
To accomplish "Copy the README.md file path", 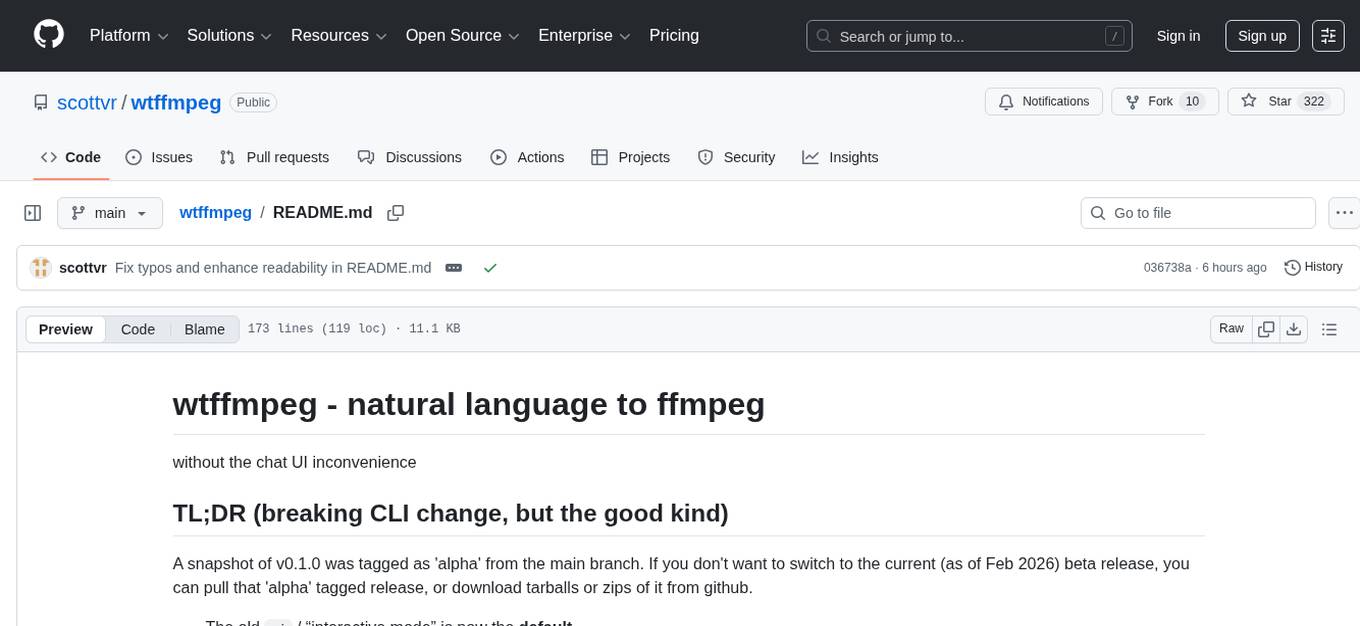I will [x=396, y=213].
